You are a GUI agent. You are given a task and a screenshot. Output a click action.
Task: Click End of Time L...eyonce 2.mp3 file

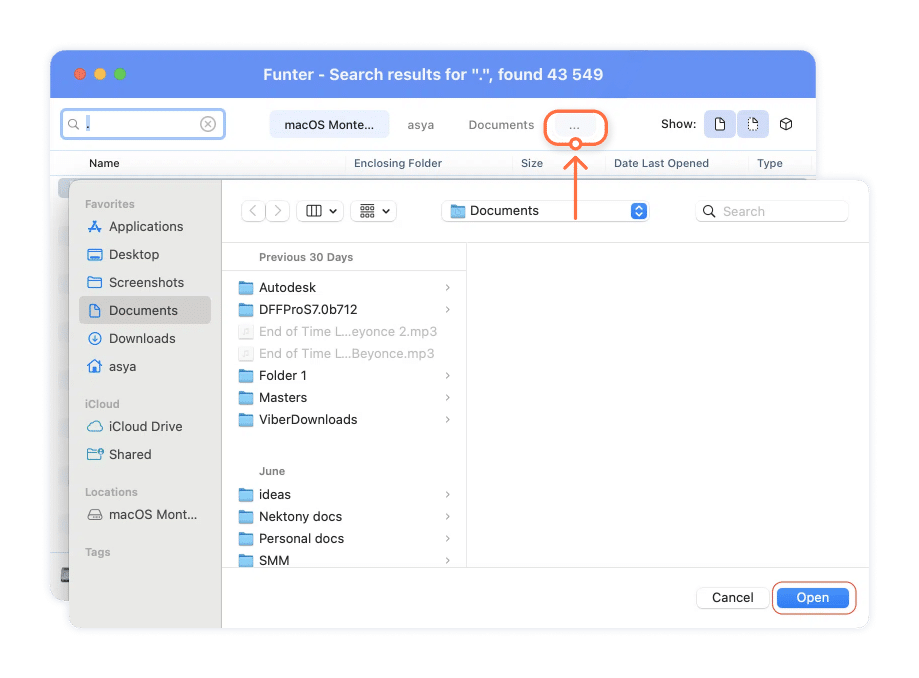(345, 332)
